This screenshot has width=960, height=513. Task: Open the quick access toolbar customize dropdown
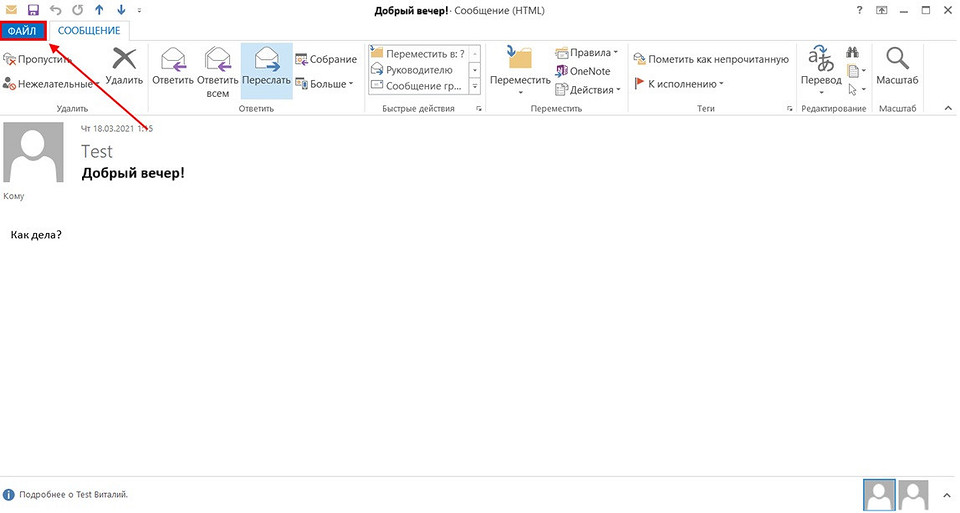point(140,10)
